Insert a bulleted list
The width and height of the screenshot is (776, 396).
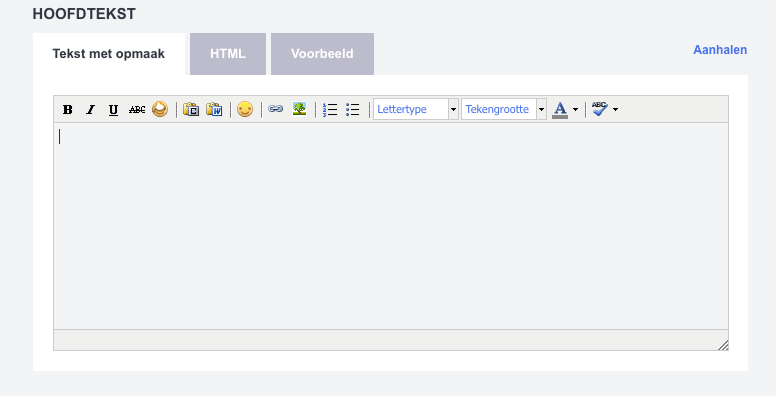click(353, 109)
